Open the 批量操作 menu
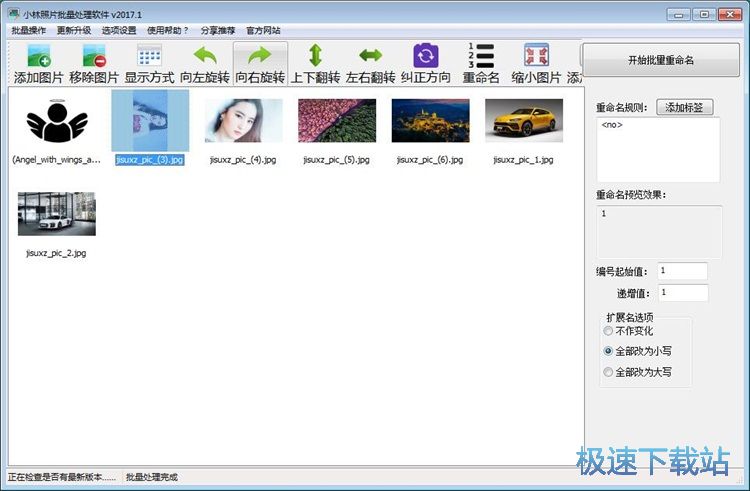 click(x=28, y=30)
